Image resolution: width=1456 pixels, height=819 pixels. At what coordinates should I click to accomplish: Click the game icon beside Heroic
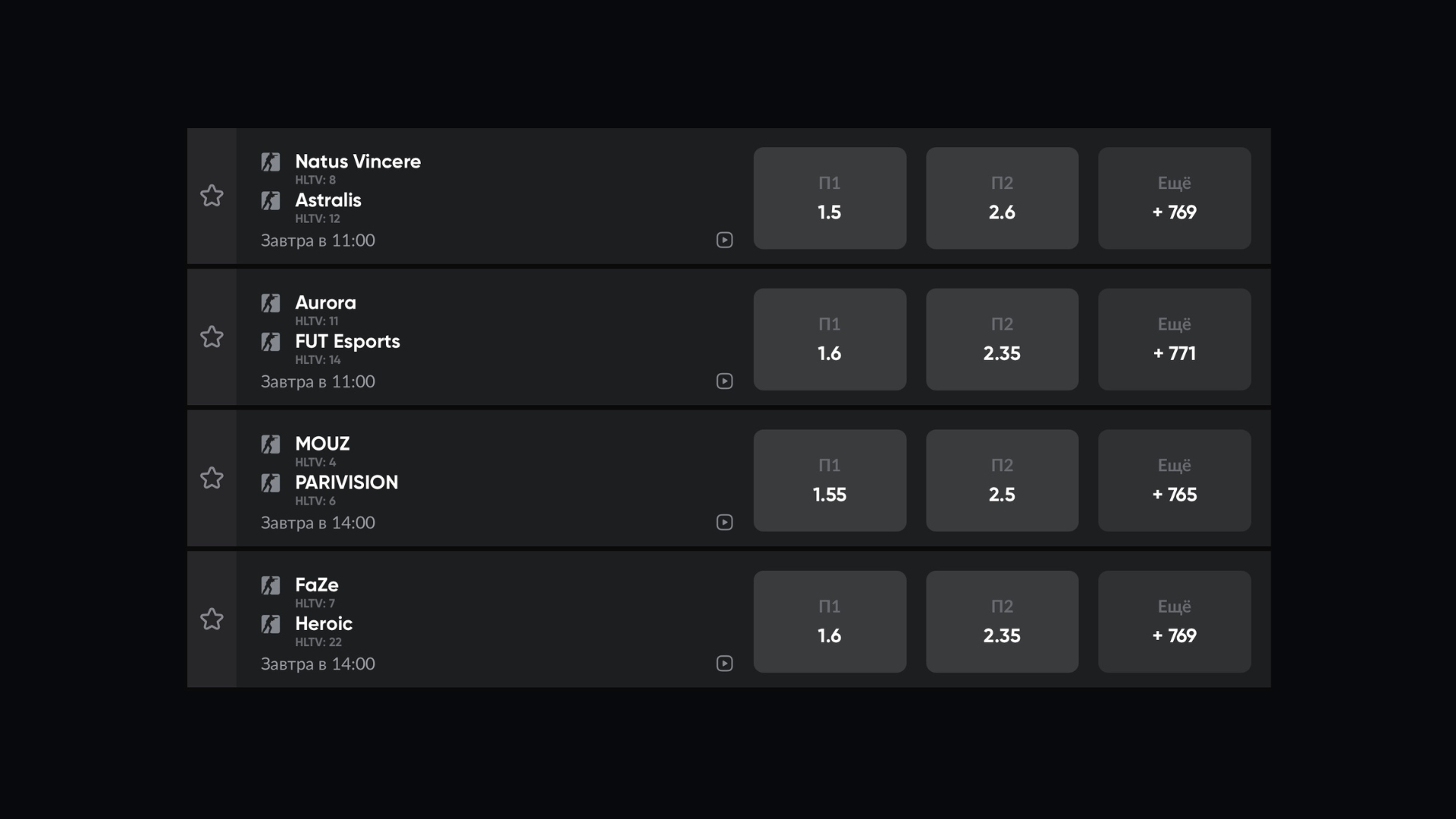[x=271, y=624]
